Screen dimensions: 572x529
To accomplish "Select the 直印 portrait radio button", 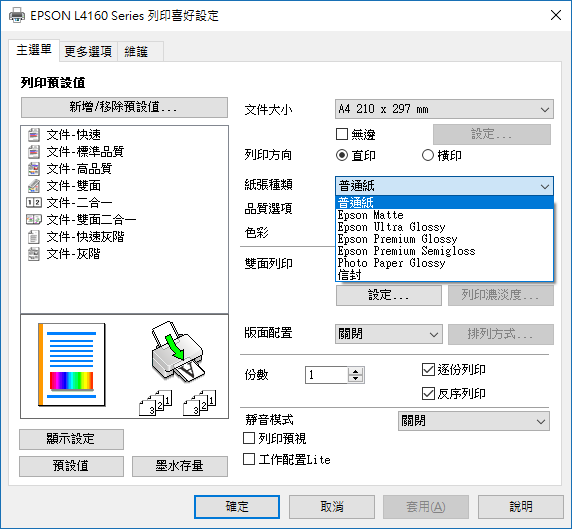I will pos(342,155).
